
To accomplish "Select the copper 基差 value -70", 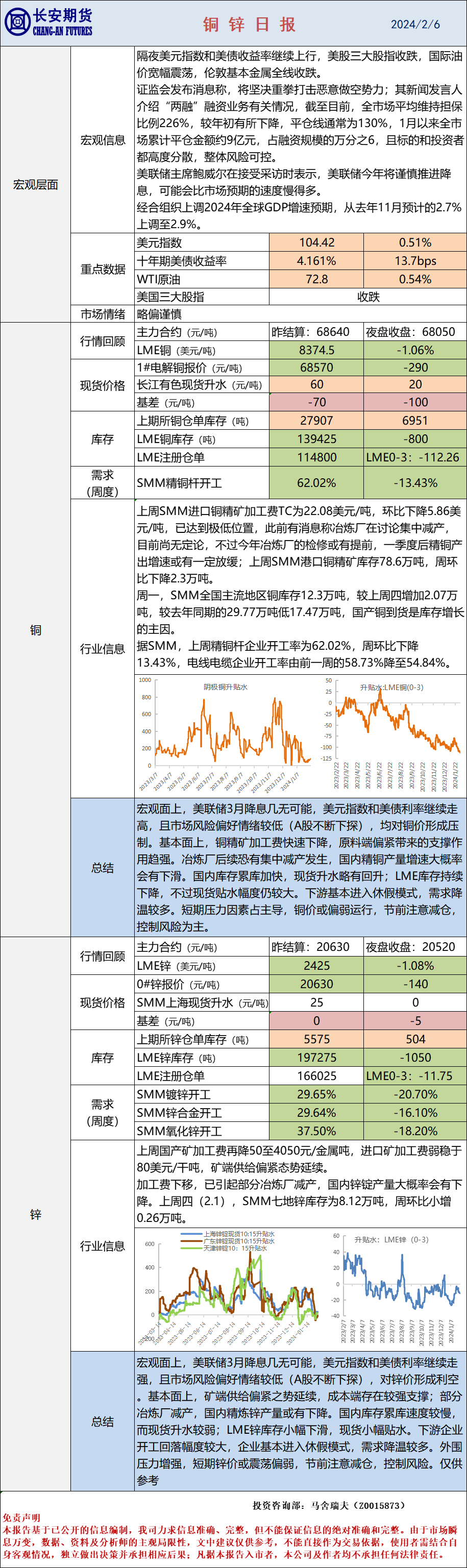I will tap(316, 402).
